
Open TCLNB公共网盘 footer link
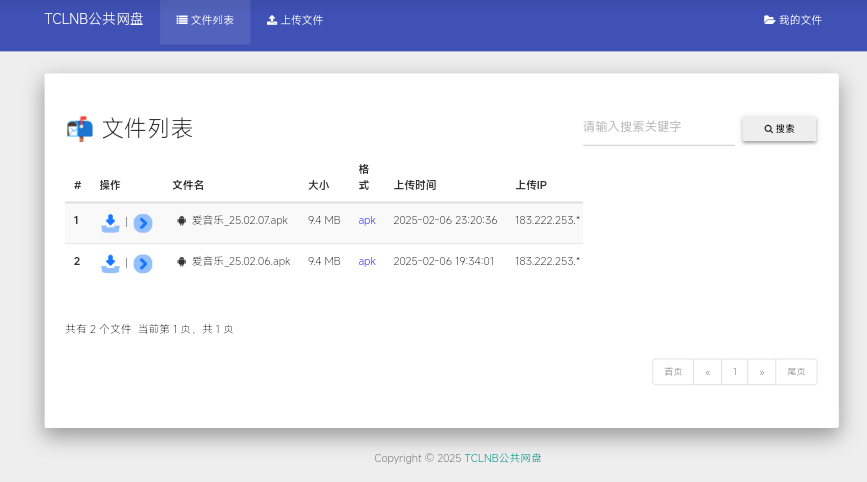[503, 458]
